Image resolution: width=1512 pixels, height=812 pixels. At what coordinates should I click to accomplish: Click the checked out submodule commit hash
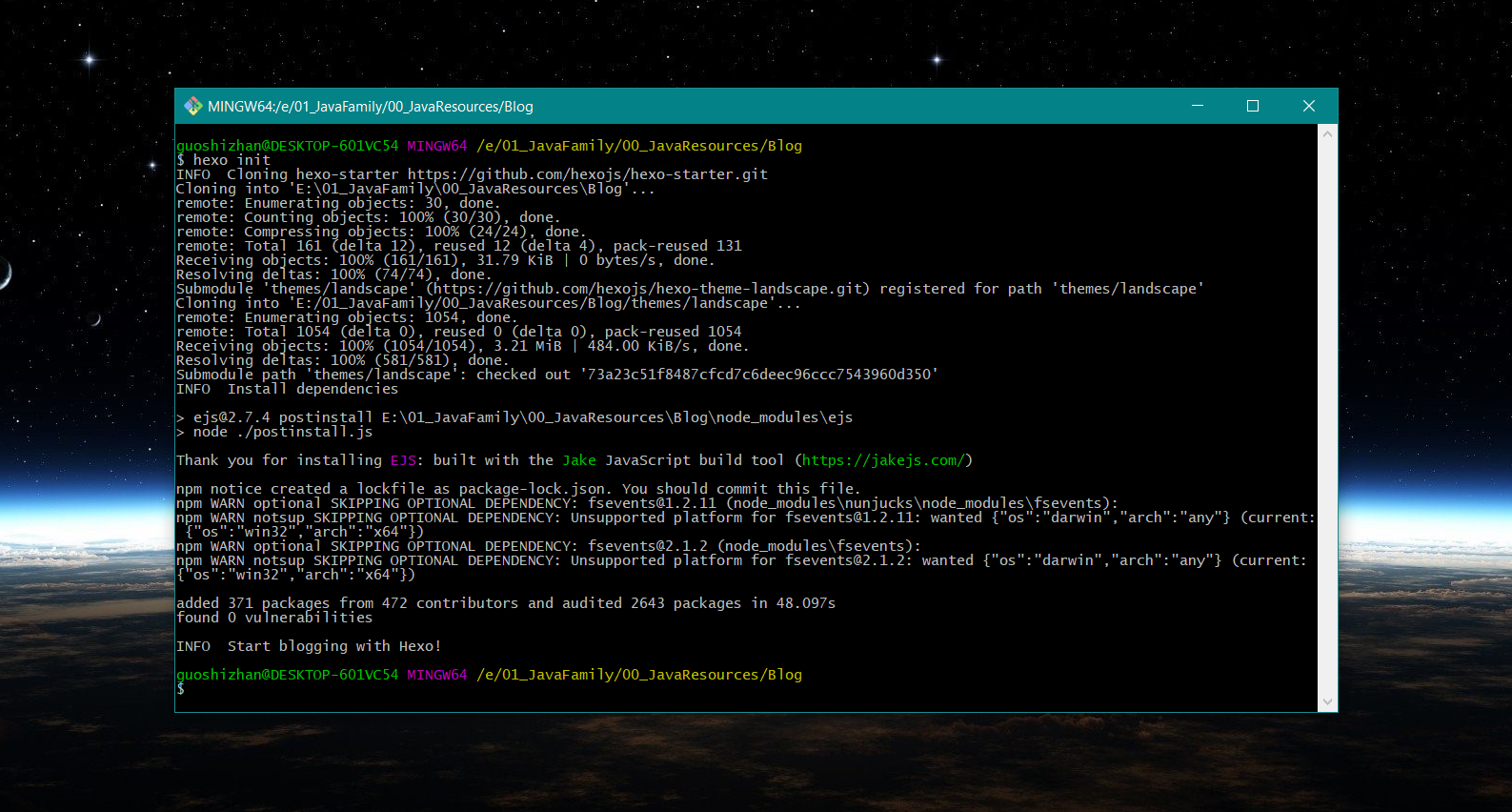coord(759,375)
